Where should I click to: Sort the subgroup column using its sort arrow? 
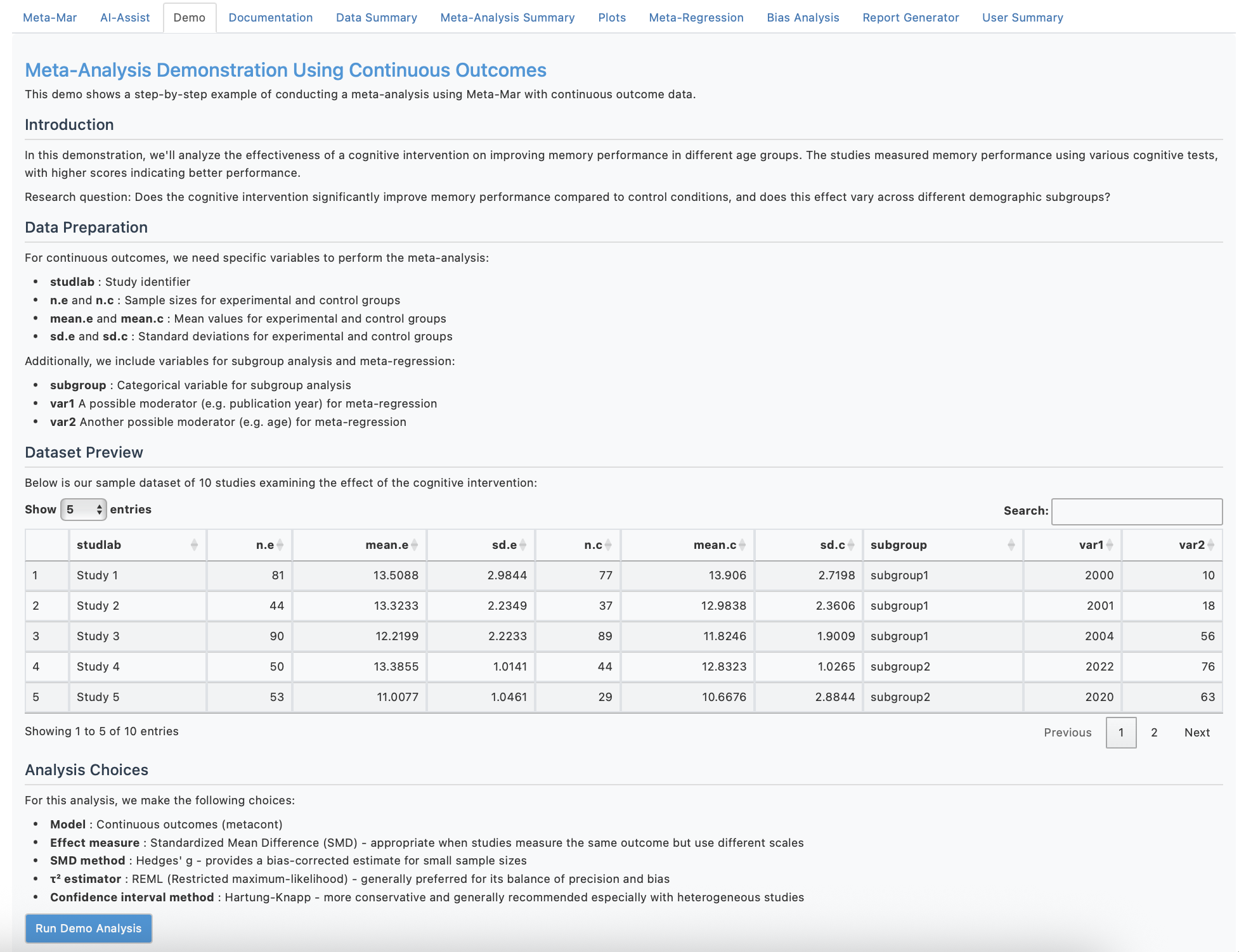[1011, 544]
